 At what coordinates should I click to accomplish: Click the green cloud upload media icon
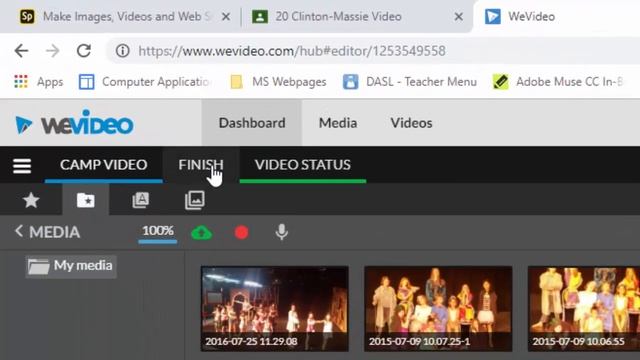pyautogui.click(x=202, y=233)
